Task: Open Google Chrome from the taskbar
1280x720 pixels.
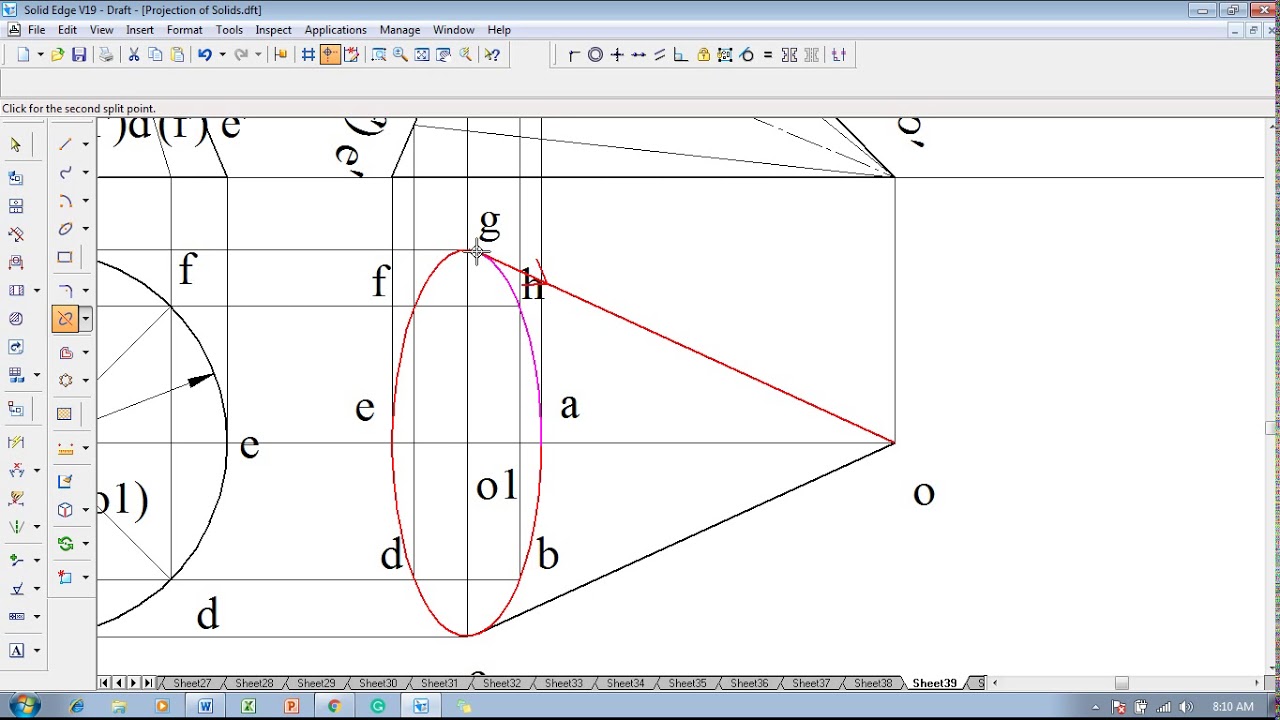Action: pos(334,706)
